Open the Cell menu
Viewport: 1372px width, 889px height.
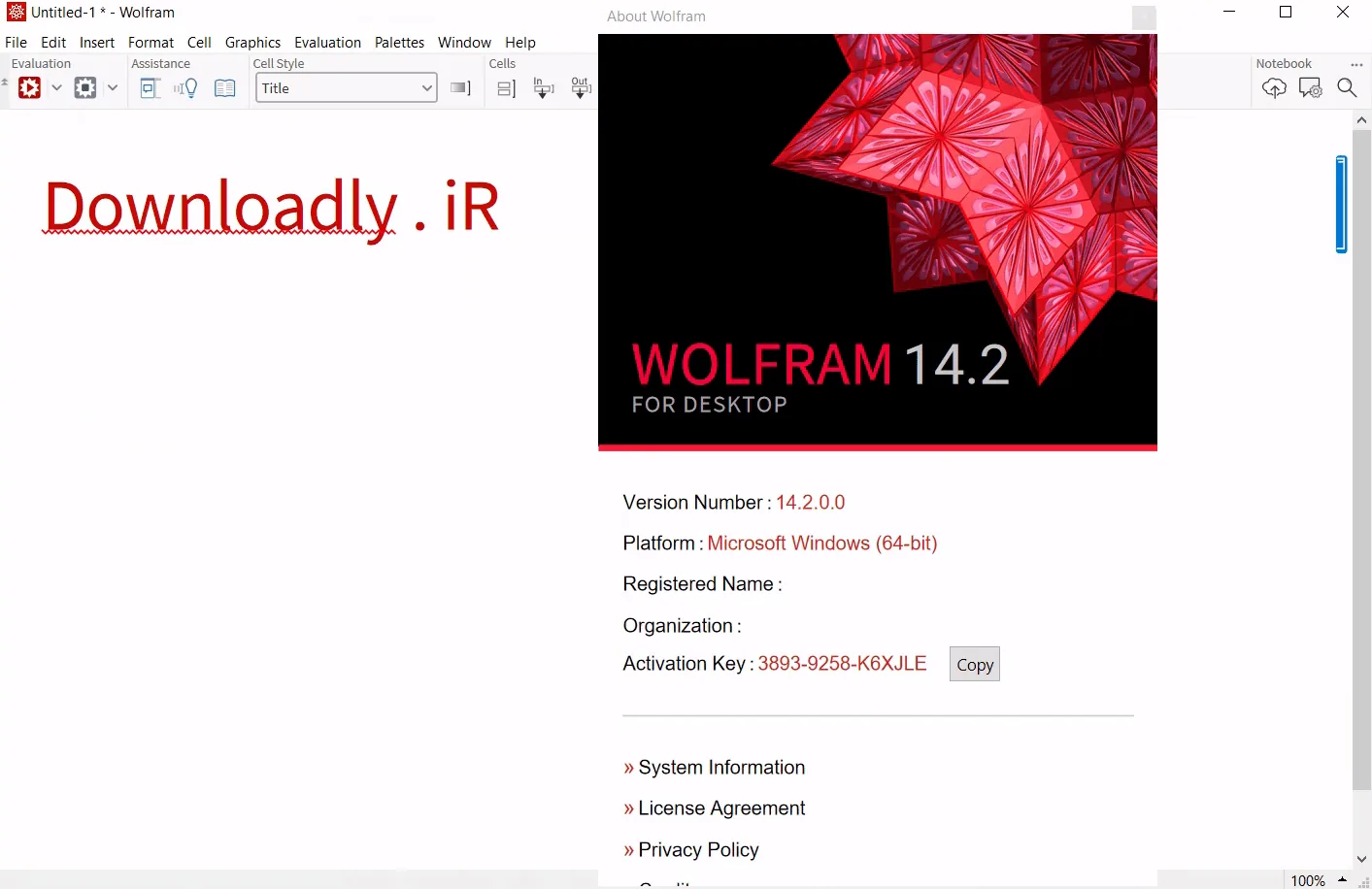point(199,43)
